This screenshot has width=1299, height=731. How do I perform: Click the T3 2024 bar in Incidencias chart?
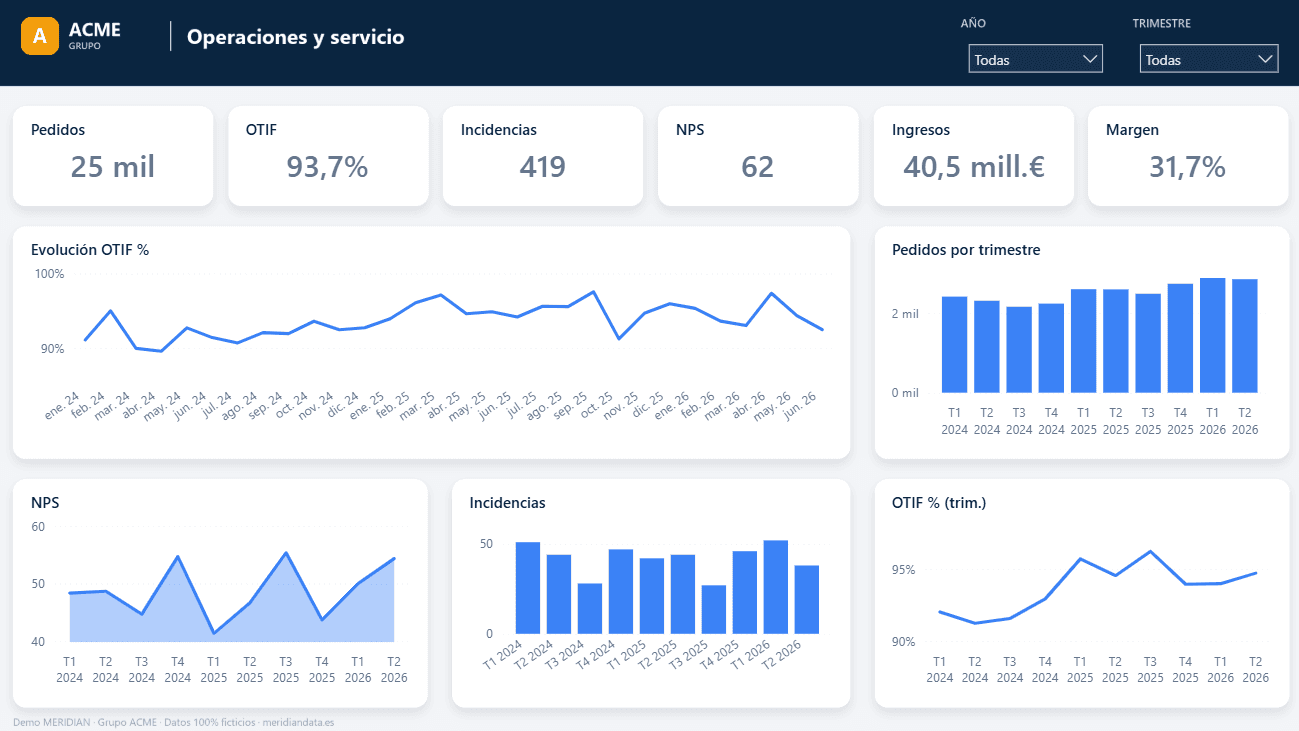coord(590,609)
